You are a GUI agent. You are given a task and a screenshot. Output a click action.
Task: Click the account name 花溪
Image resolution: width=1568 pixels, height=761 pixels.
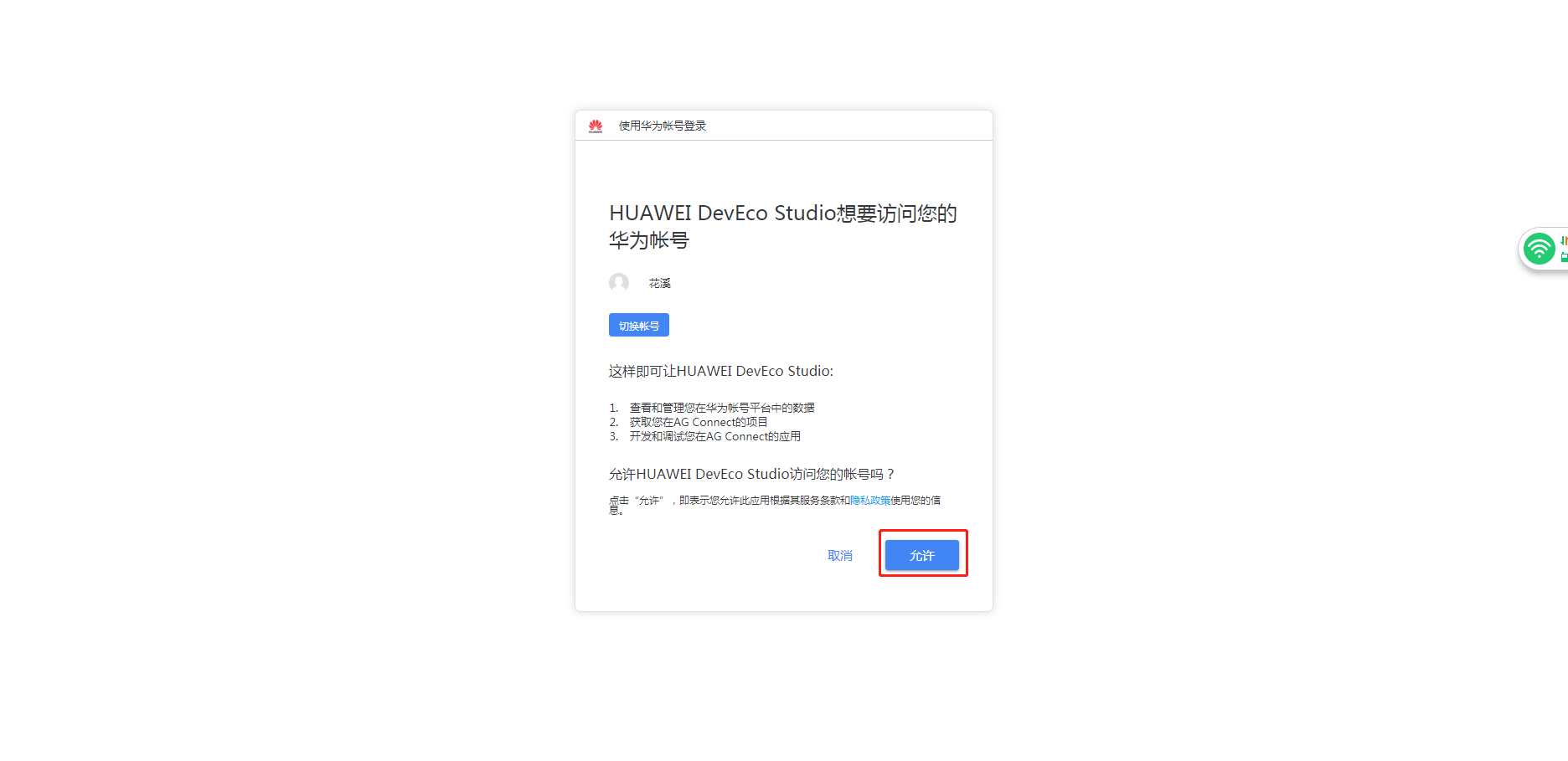tap(660, 283)
